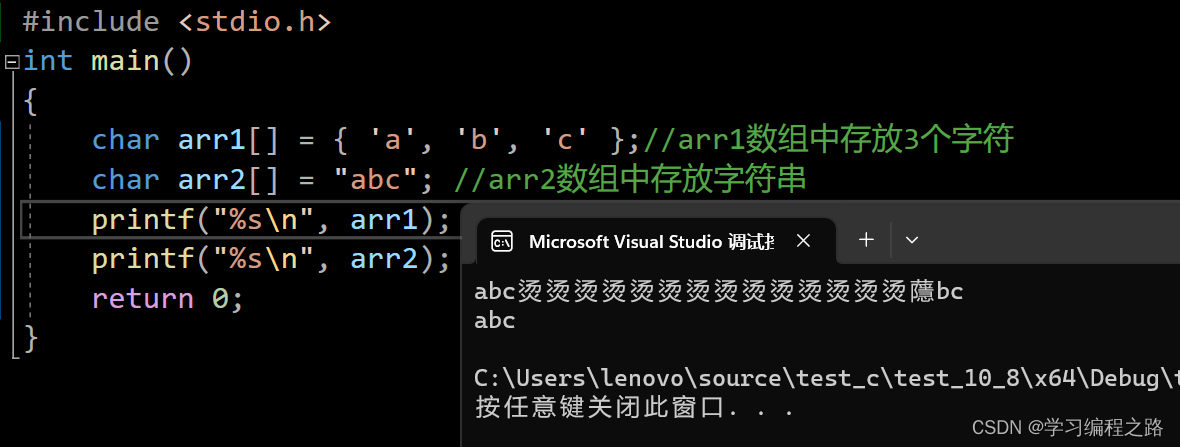
Task: Place cursor on int main() line
Action: click(x=108, y=61)
